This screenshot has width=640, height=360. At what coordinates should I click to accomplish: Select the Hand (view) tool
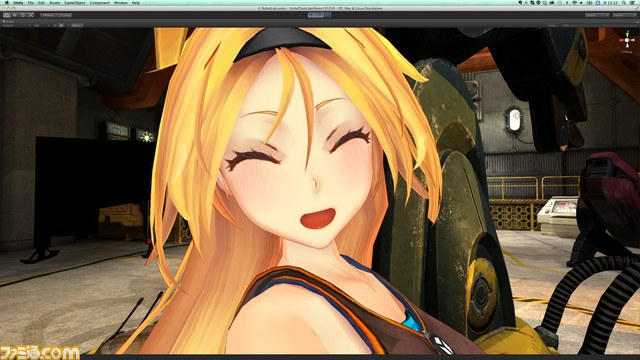[7, 15]
